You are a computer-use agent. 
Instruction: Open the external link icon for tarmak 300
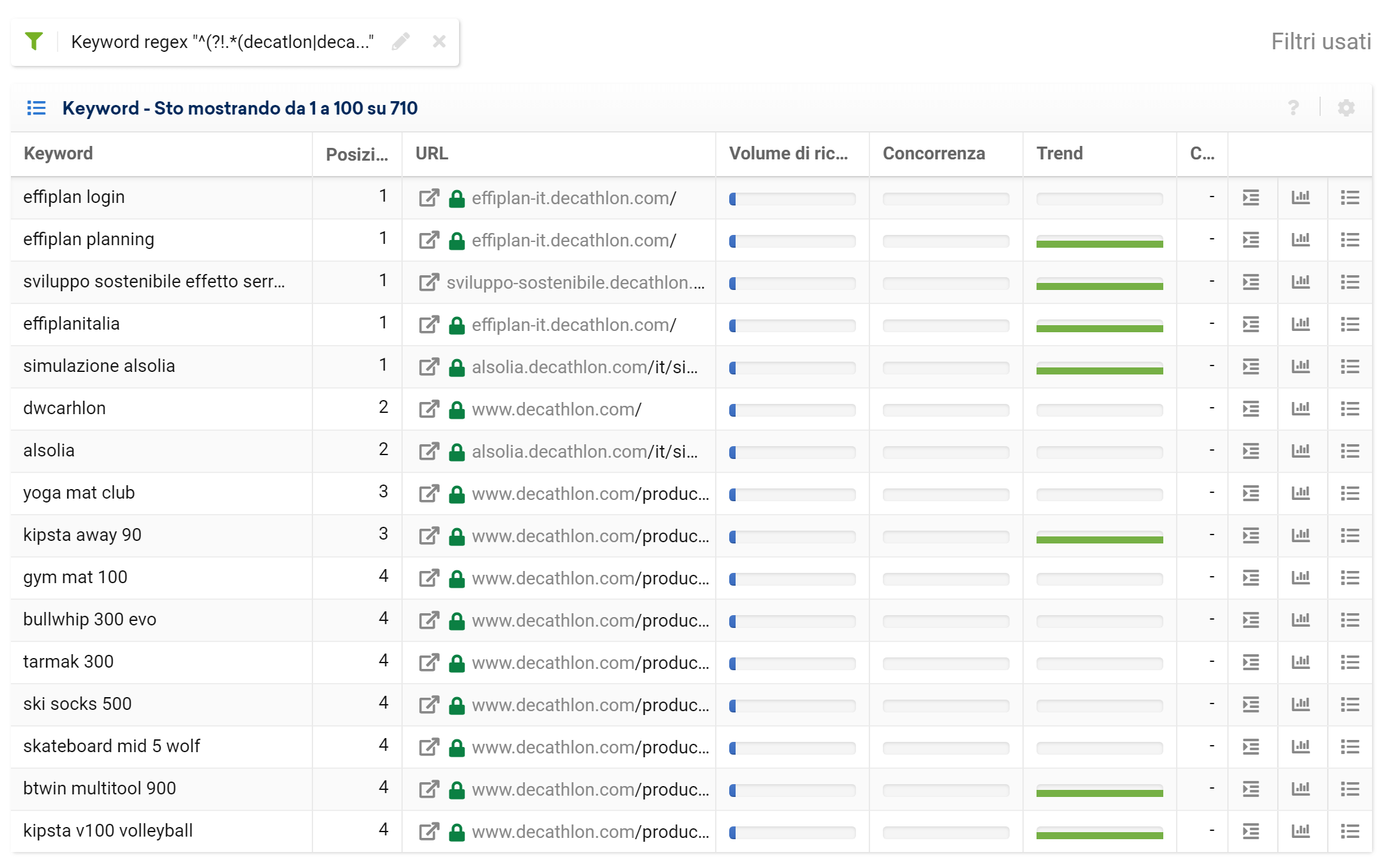(x=429, y=663)
